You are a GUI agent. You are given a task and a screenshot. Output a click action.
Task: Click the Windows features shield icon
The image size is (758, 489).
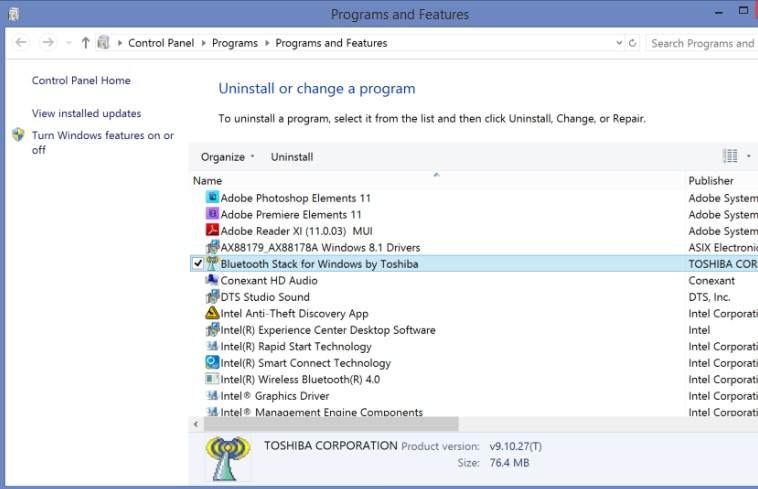click(18, 136)
